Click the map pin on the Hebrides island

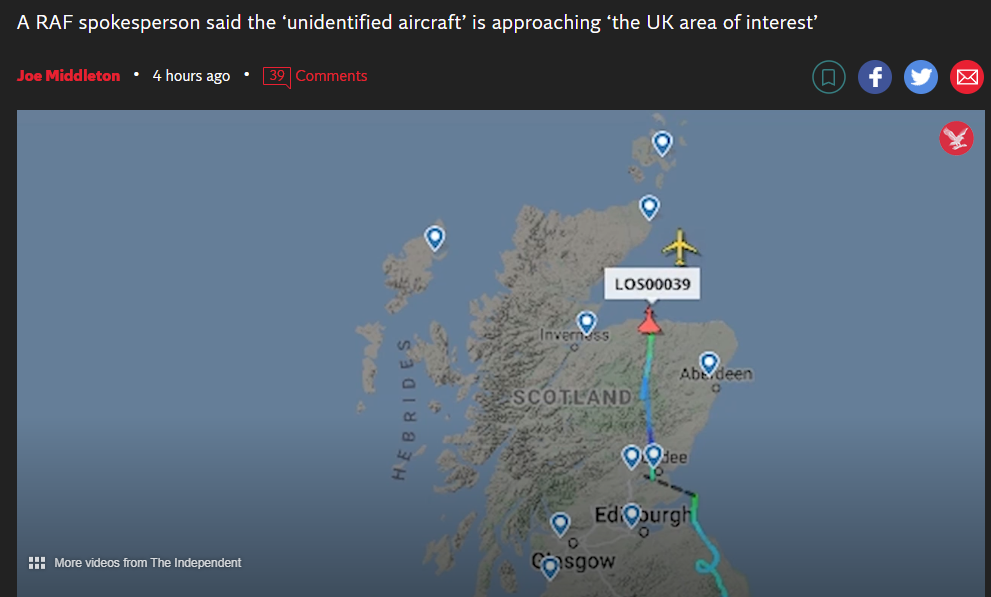(435, 237)
